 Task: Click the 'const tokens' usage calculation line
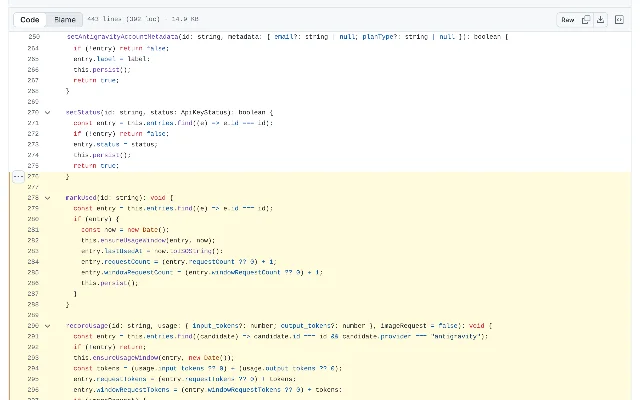[207, 369]
